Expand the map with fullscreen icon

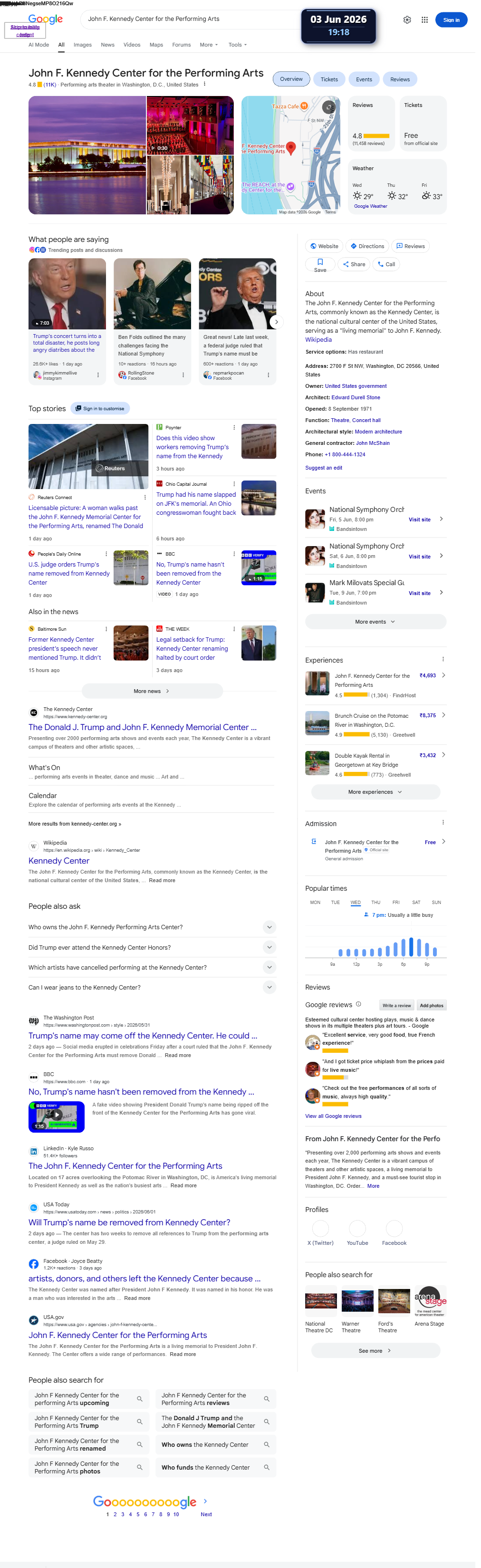click(x=329, y=107)
